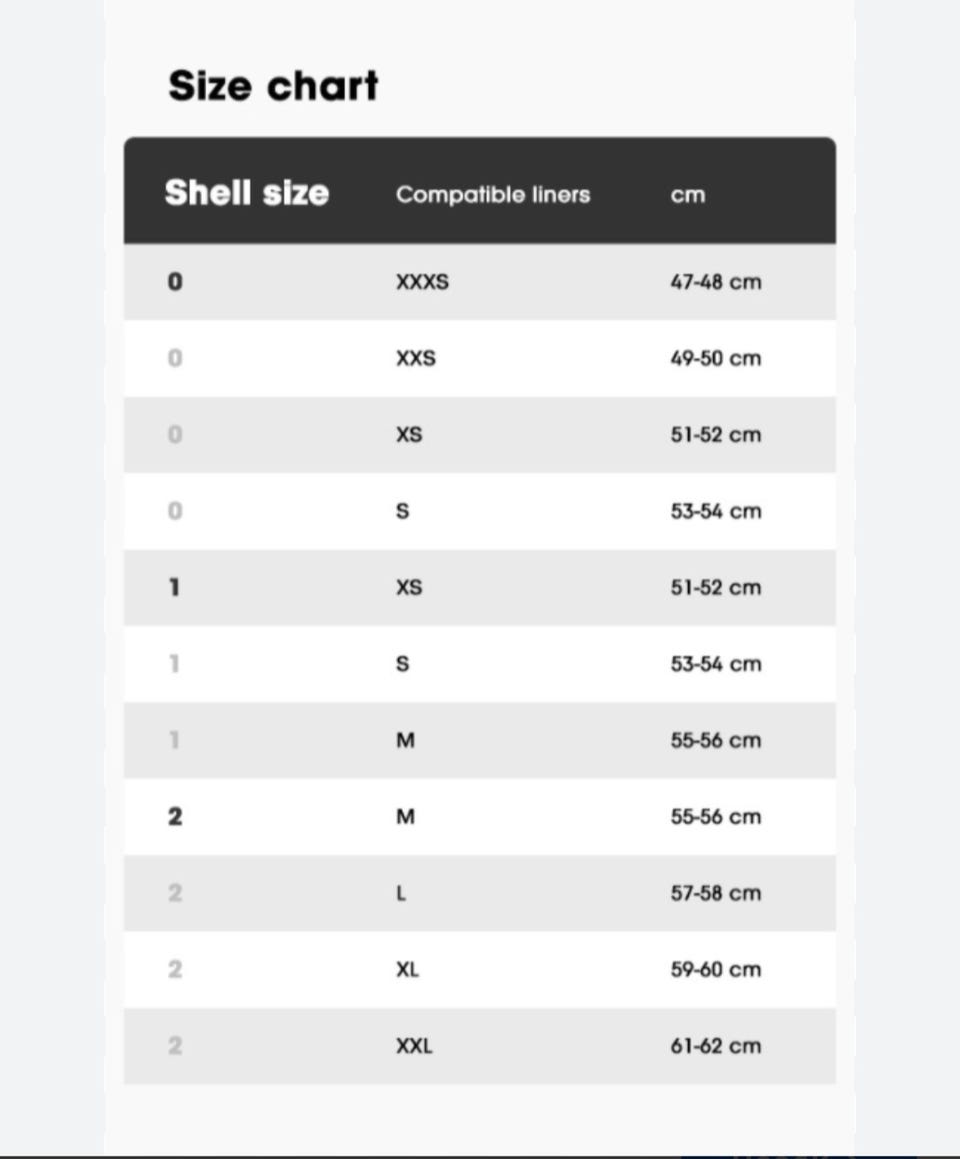Click the 47-48 cm measurement
The width and height of the screenshot is (960, 1159).
[715, 282]
